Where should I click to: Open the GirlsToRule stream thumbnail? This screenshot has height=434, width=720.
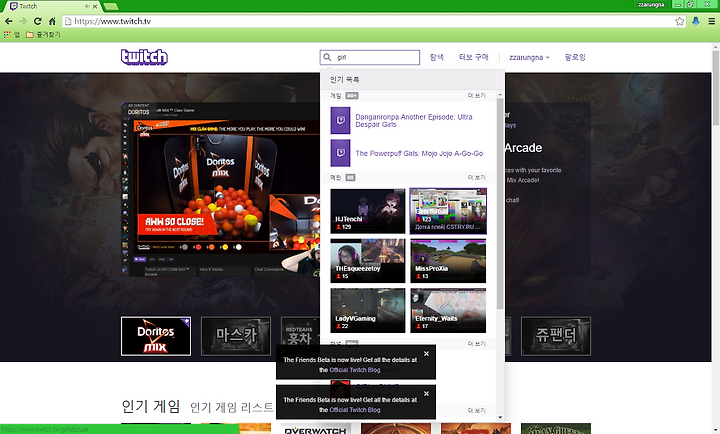click(x=448, y=211)
